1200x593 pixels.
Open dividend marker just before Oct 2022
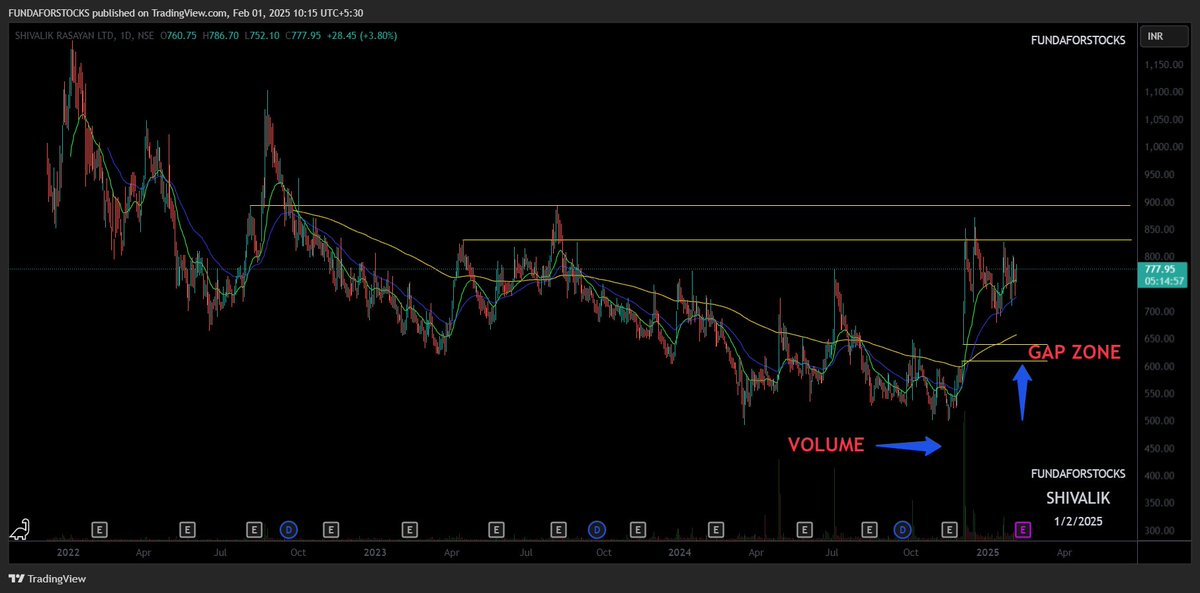click(x=289, y=528)
